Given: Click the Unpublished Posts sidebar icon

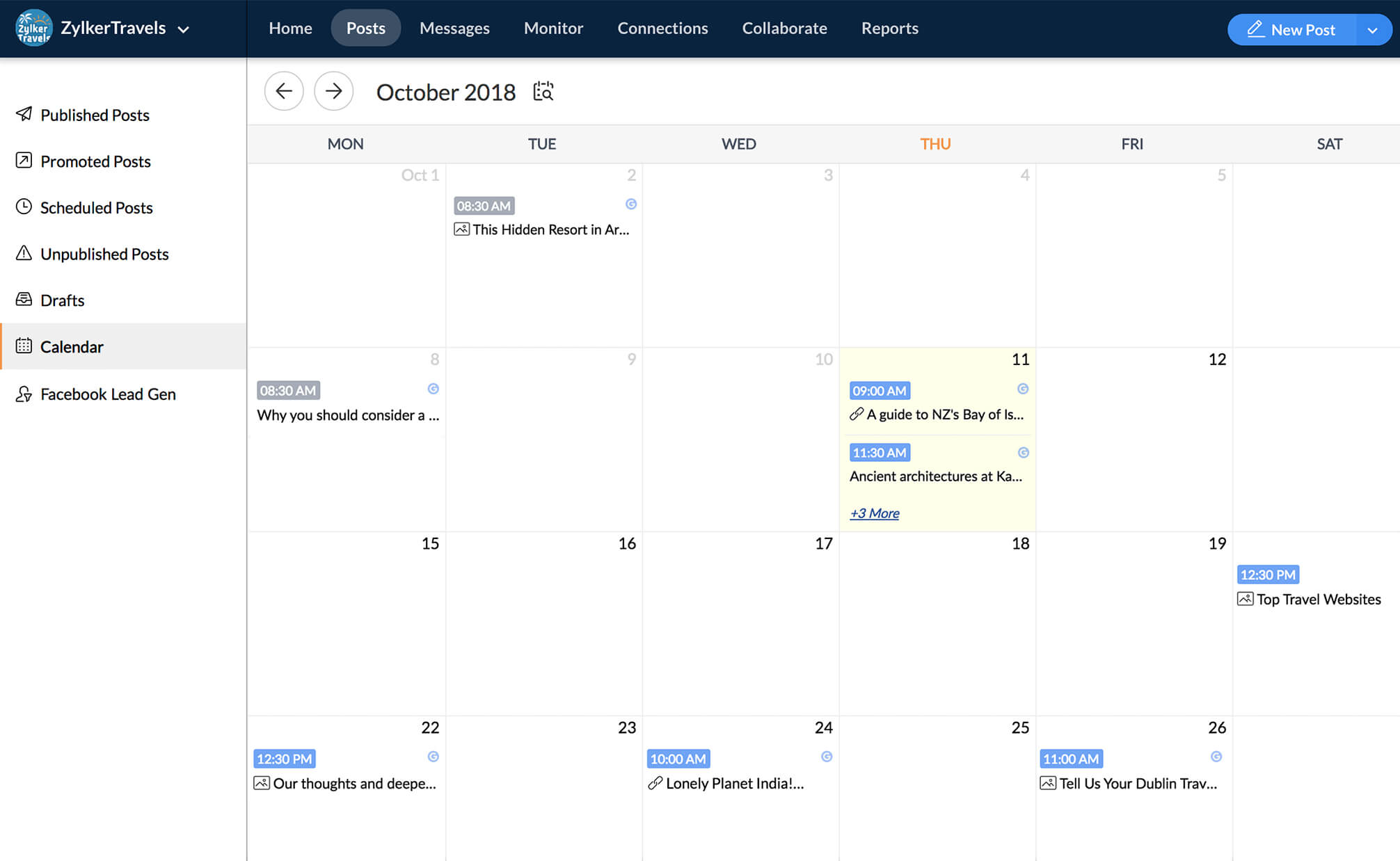Looking at the screenshot, I should click(24, 253).
